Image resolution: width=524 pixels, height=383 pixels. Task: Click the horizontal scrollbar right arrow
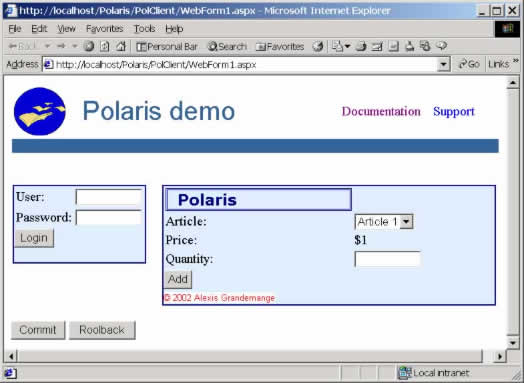(x=500, y=356)
